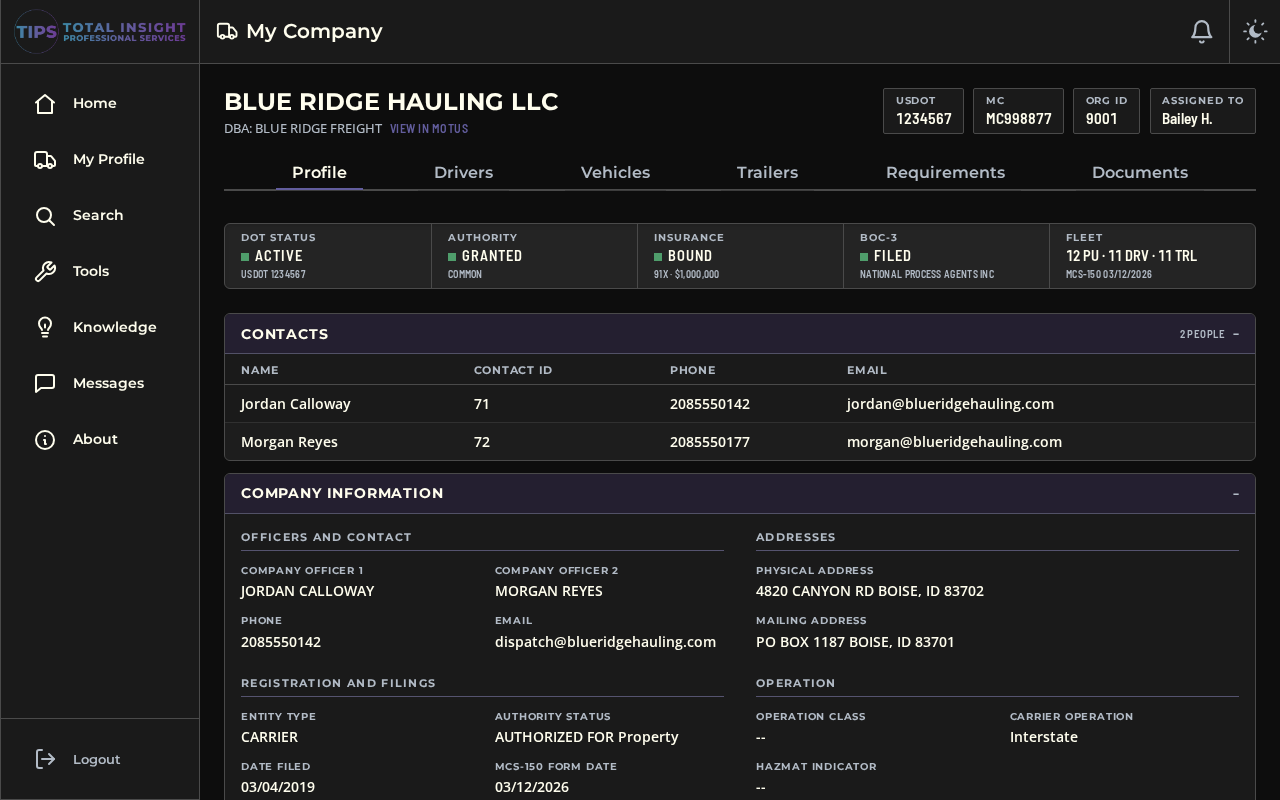1280x800 pixels.
Task: Click contact phone 2085550177
Action: click(710, 442)
